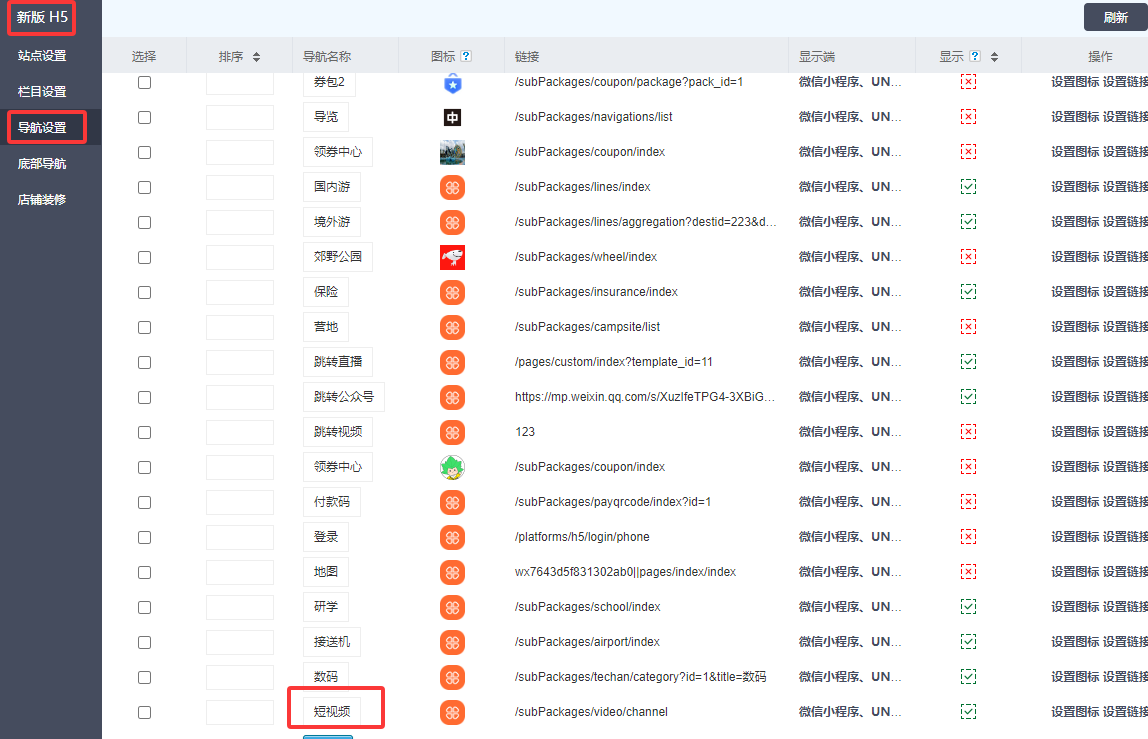Screen dimensions: 1148x739
Task: Open the help icon next to 显示 header
Action: pyautogui.click(x=974, y=56)
